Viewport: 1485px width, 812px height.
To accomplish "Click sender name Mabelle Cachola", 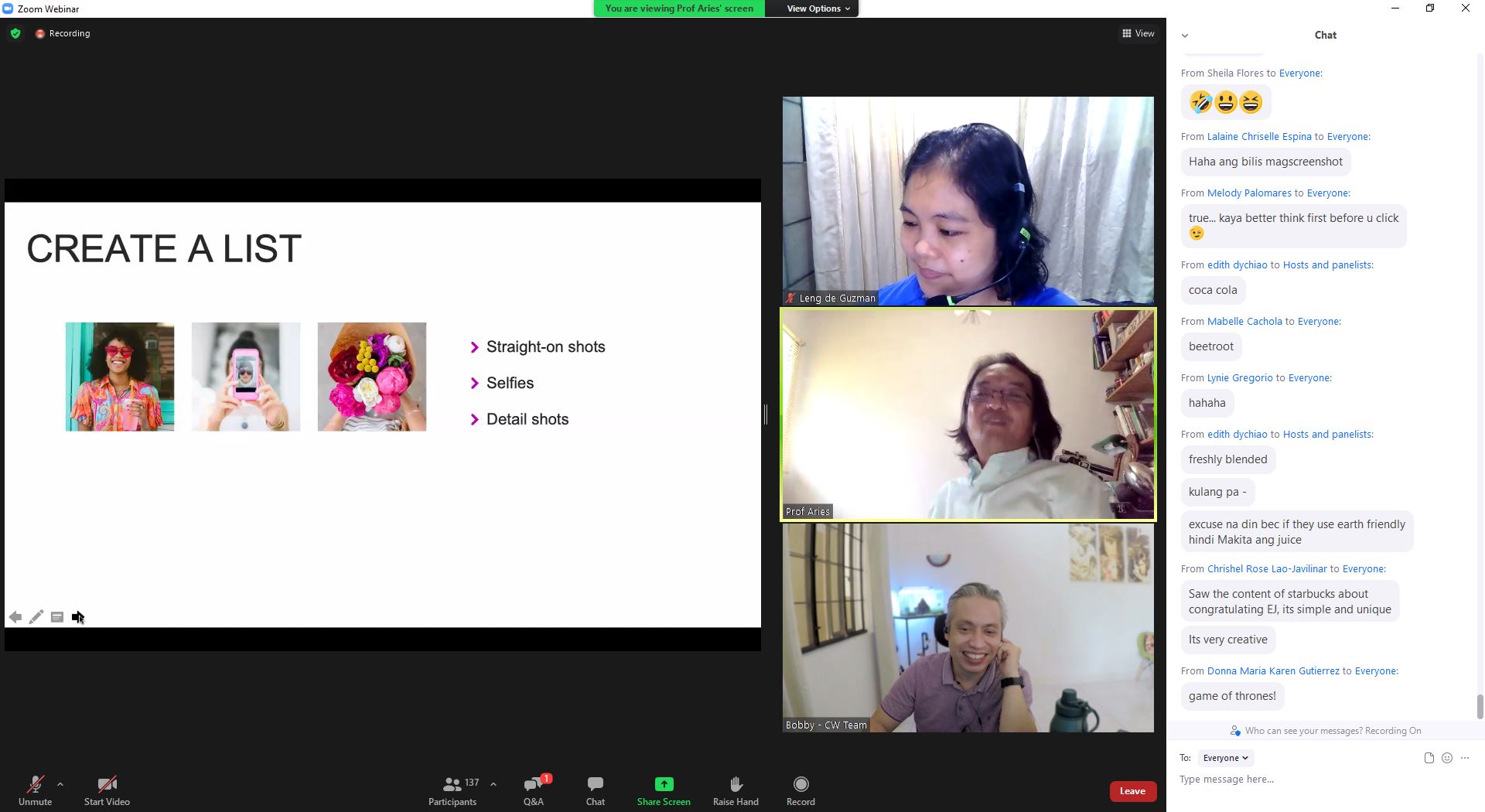I will [x=1244, y=322].
